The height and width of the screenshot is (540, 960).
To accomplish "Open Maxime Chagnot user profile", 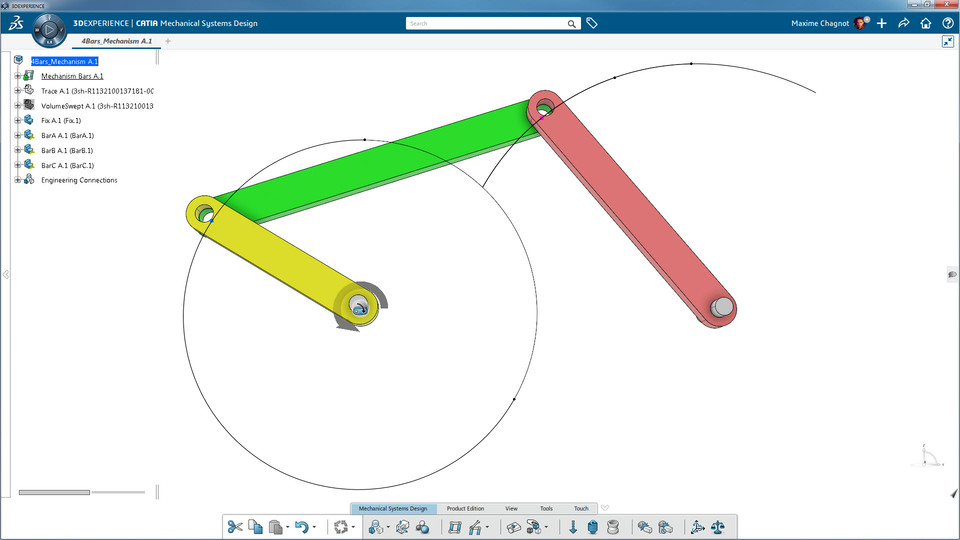I will 830,23.
